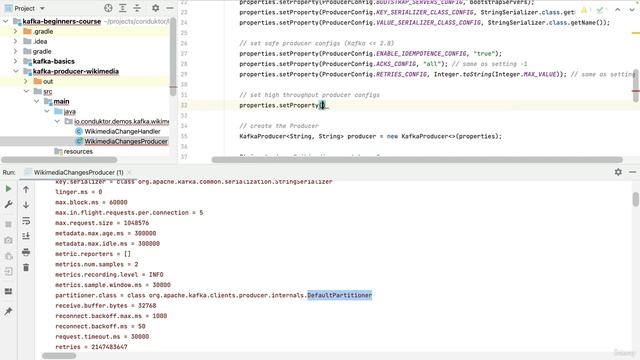Click the Exit icon in Run sidebar

8,271
